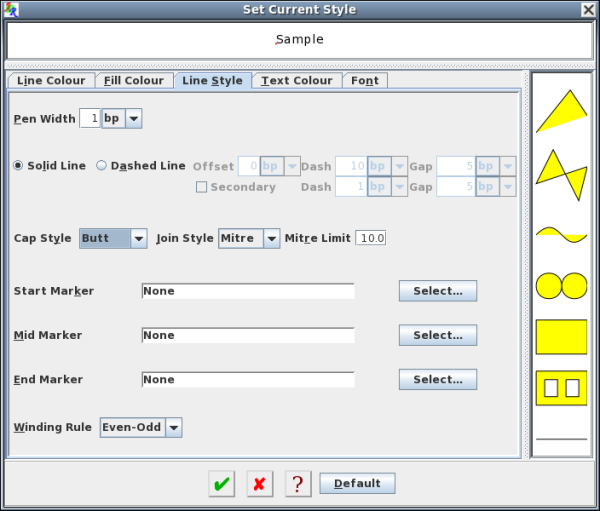Select the solid yellow rectangle sample

pyautogui.click(x=561, y=337)
